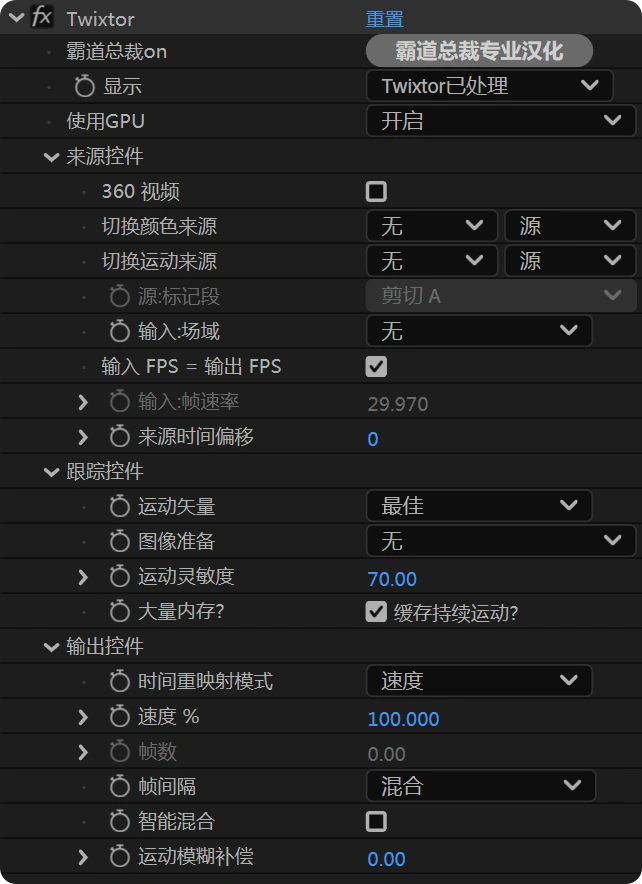Screen dimensions: 642x884
Task: Click stopwatch icon for 运动矢量
Action: pos(119,506)
